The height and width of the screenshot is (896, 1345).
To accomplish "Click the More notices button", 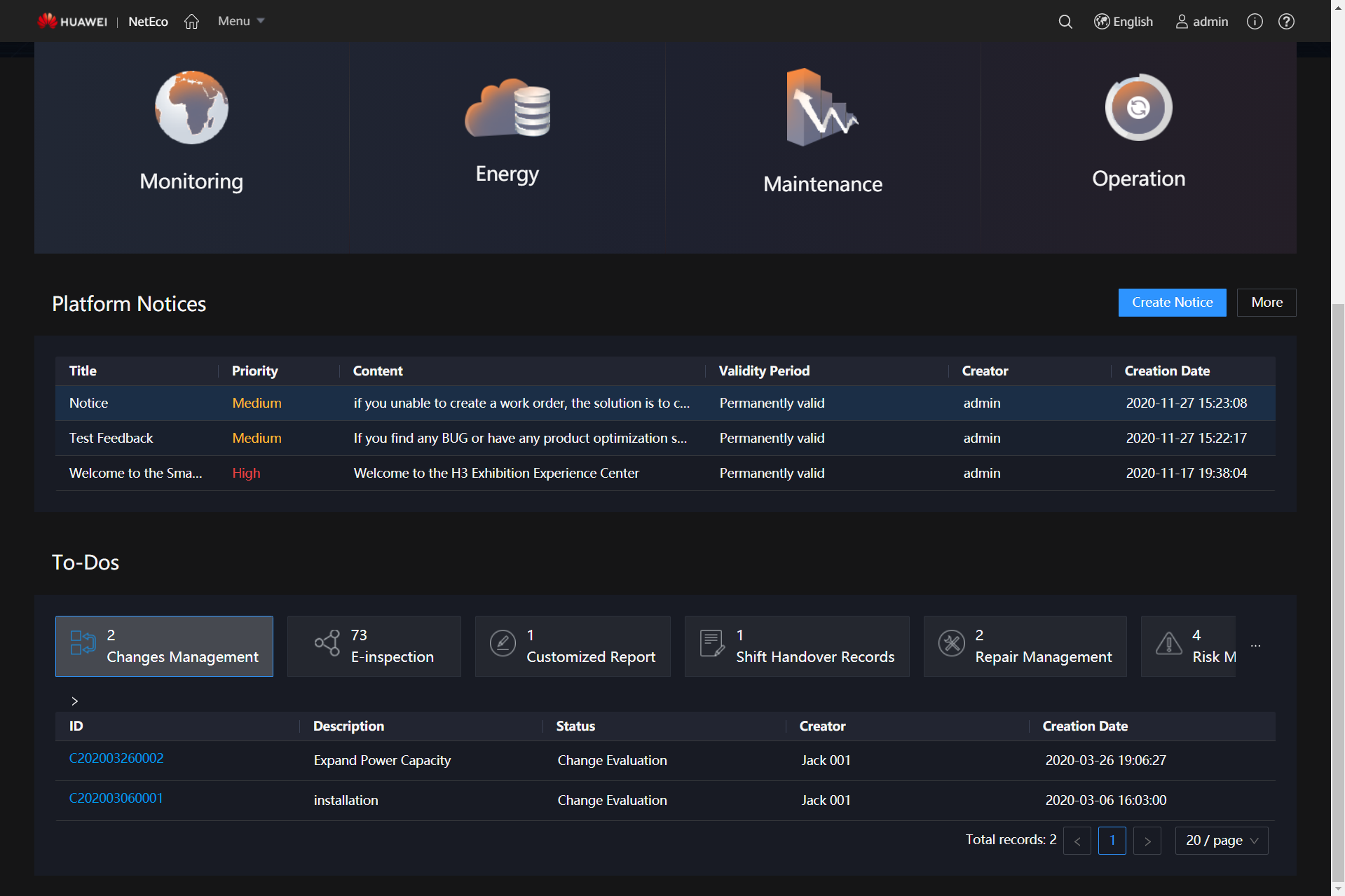I will 1266,303.
